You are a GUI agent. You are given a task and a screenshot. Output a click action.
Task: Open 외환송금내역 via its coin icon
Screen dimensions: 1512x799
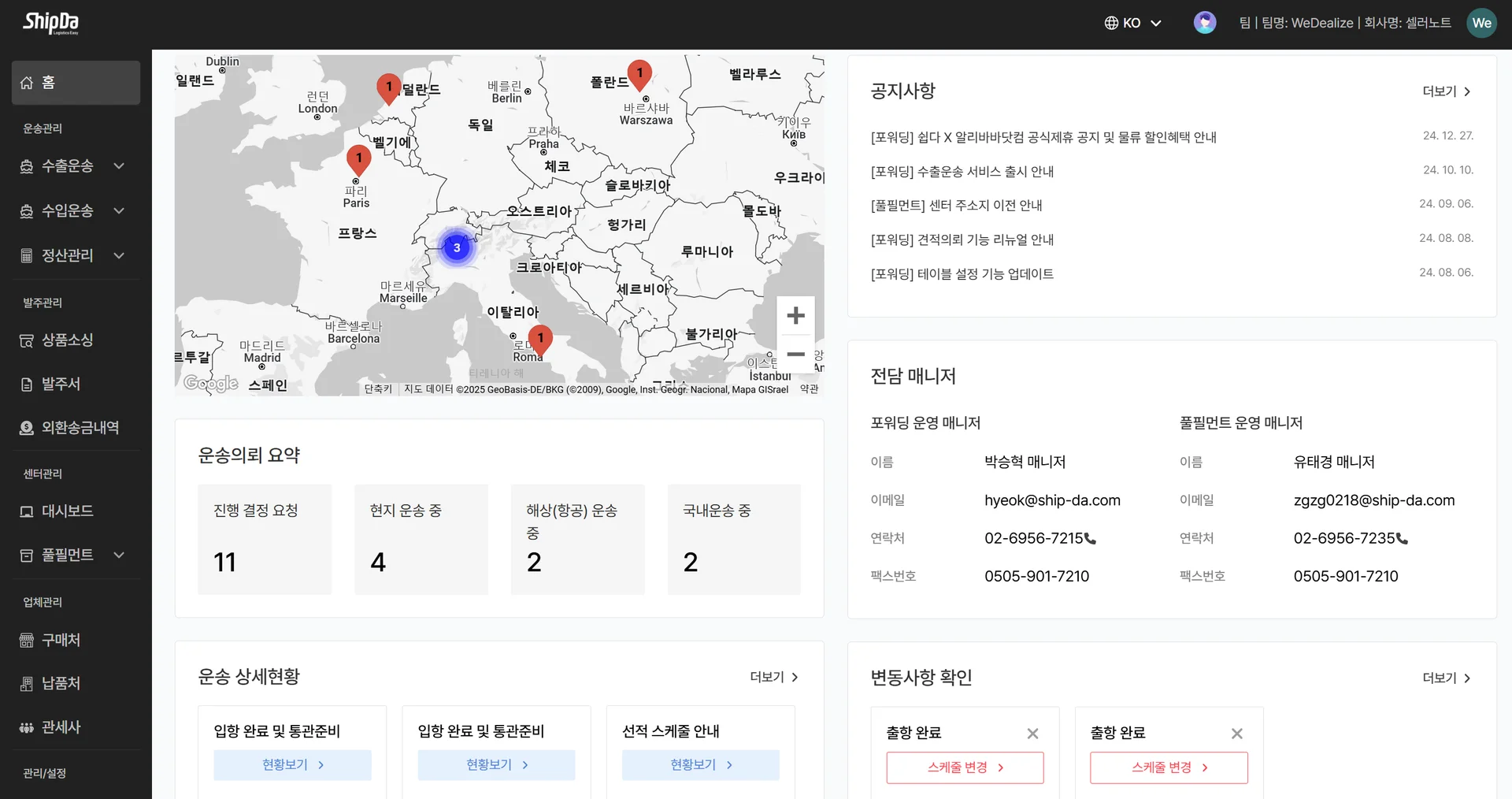pyautogui.click(x=26, y=427)
